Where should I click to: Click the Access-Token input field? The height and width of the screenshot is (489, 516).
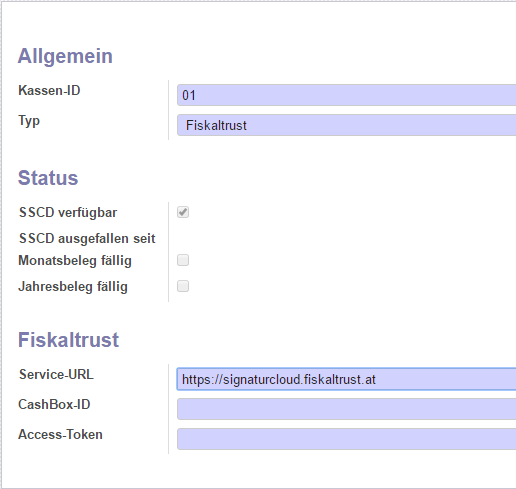pyautogui.click(x=347, y=439)
